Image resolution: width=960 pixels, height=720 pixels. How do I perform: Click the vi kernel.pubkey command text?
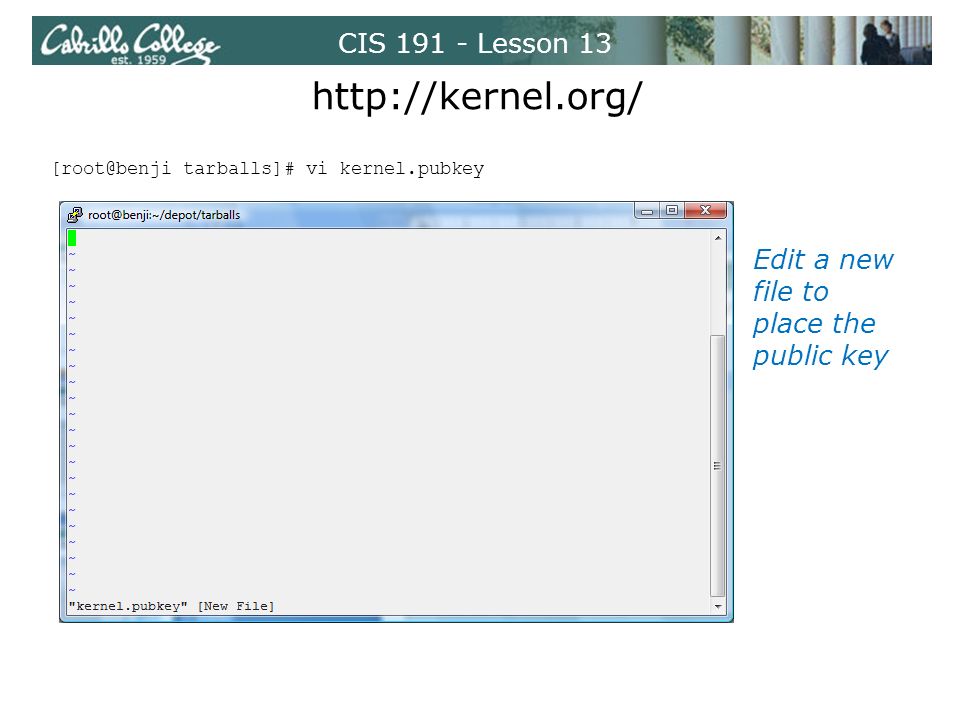tap(395, 168)
